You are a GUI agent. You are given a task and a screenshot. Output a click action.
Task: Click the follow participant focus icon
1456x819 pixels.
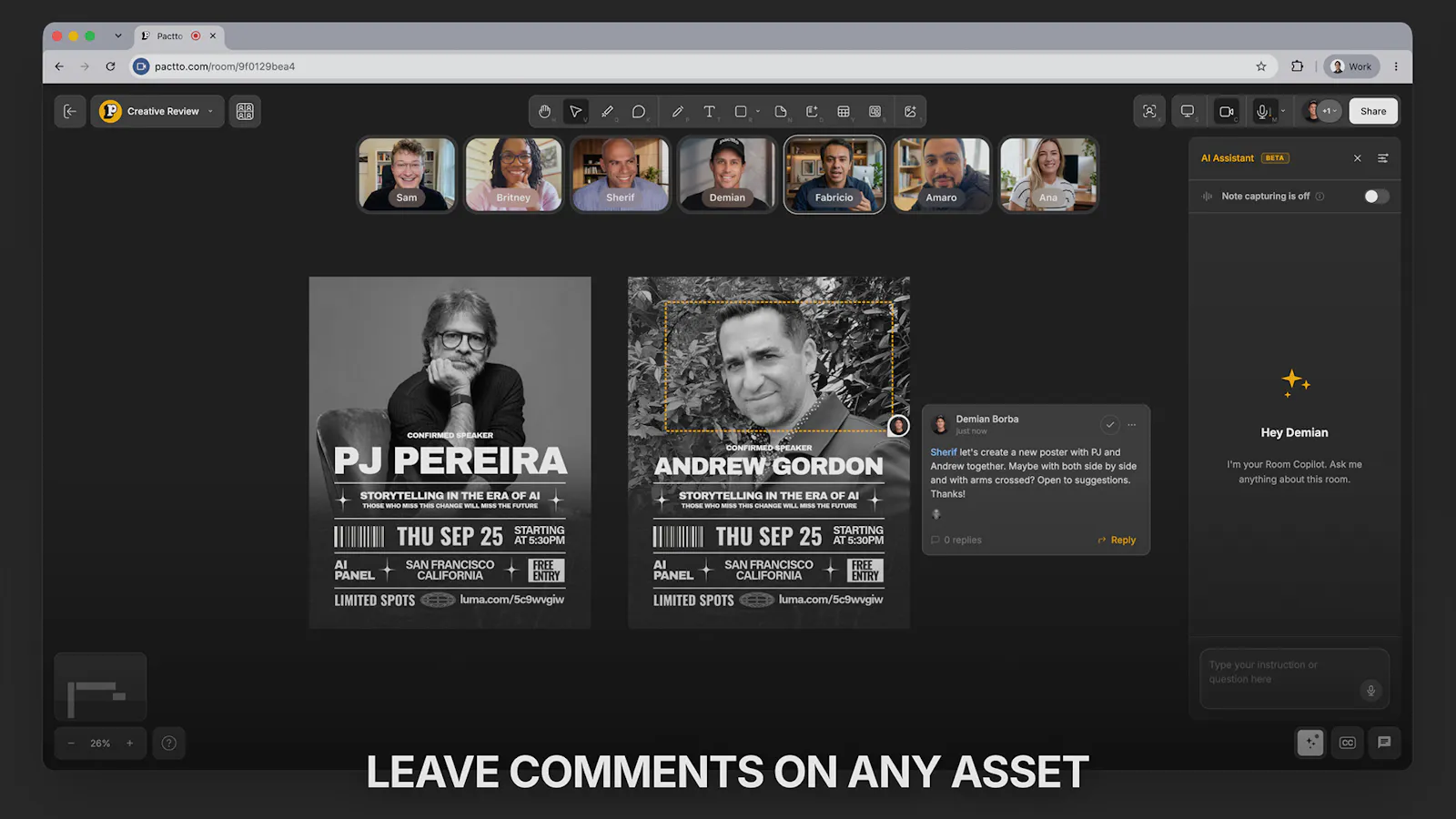pyautogui.click(x=1149, y=111)
